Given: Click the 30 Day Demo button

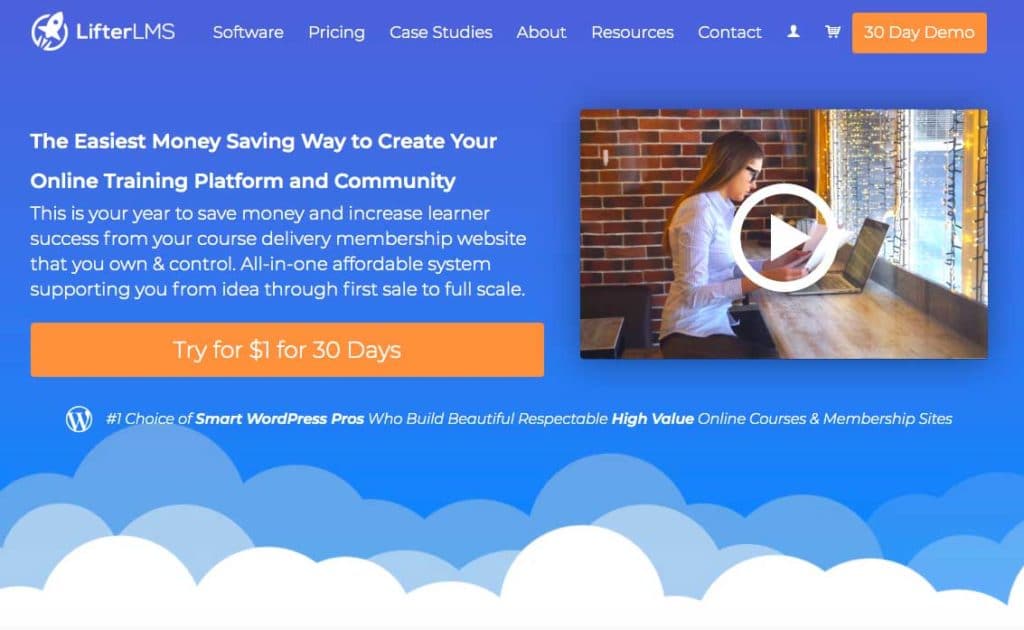Looking at the screenshot, I should click(x=919, y=33).
